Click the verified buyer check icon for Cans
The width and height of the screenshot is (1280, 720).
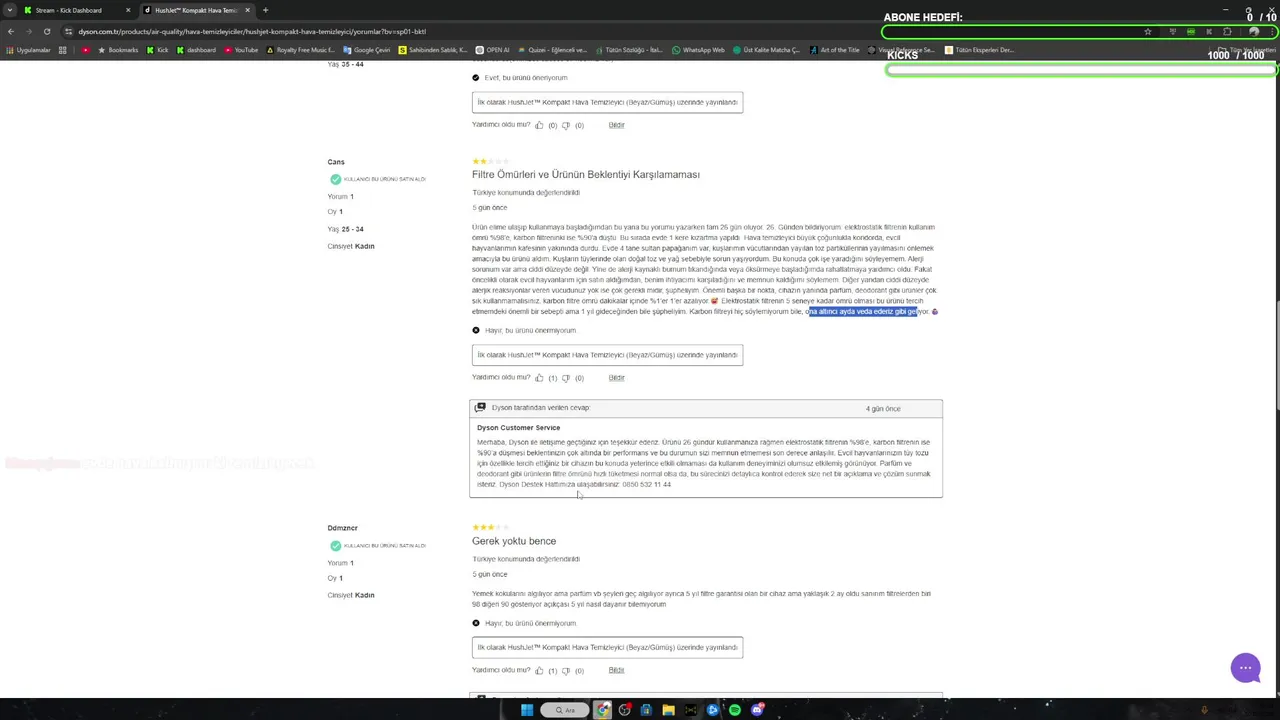(335, 179)
